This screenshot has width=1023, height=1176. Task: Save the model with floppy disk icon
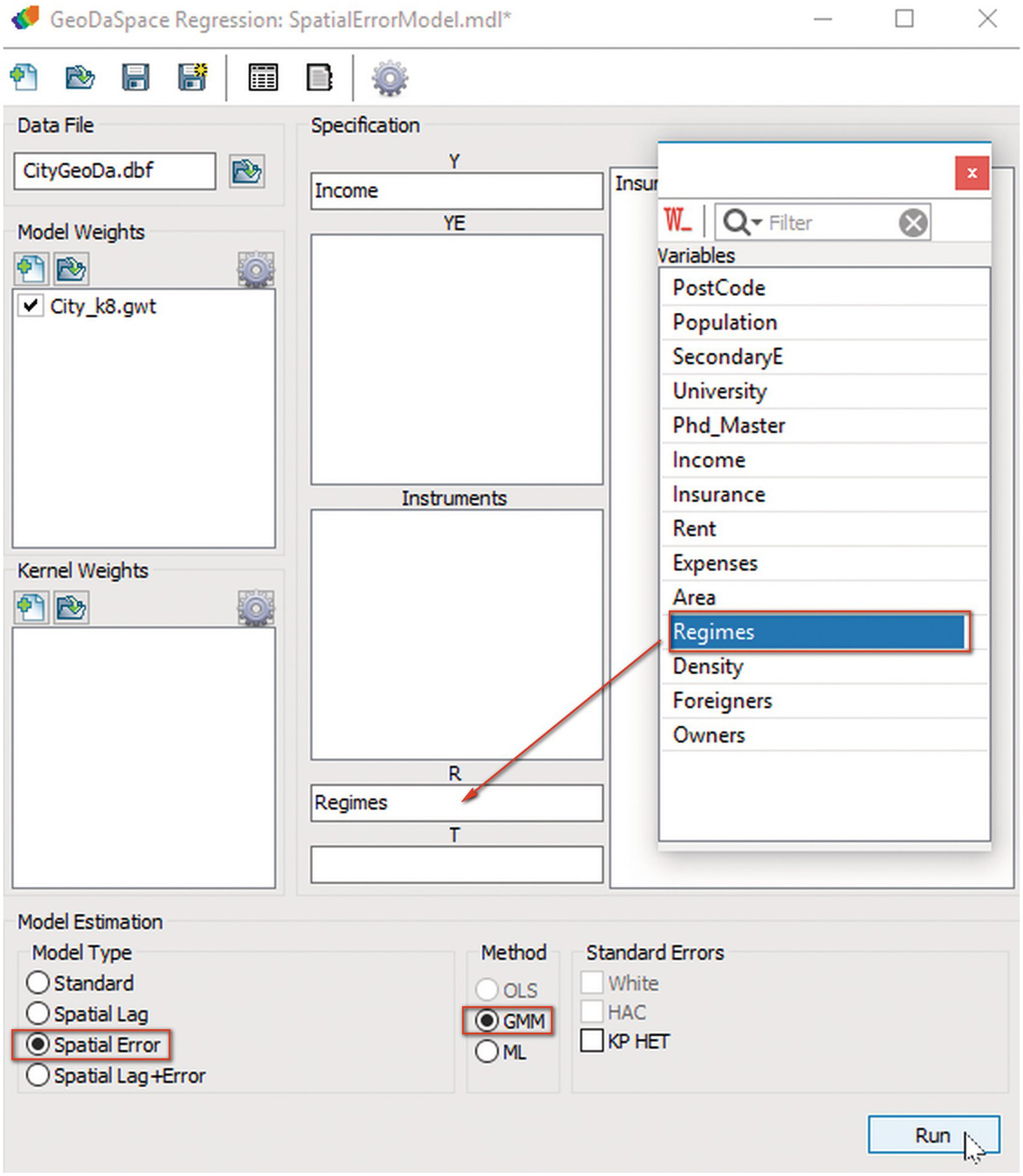pyautogui.click(x=136, y=78)
